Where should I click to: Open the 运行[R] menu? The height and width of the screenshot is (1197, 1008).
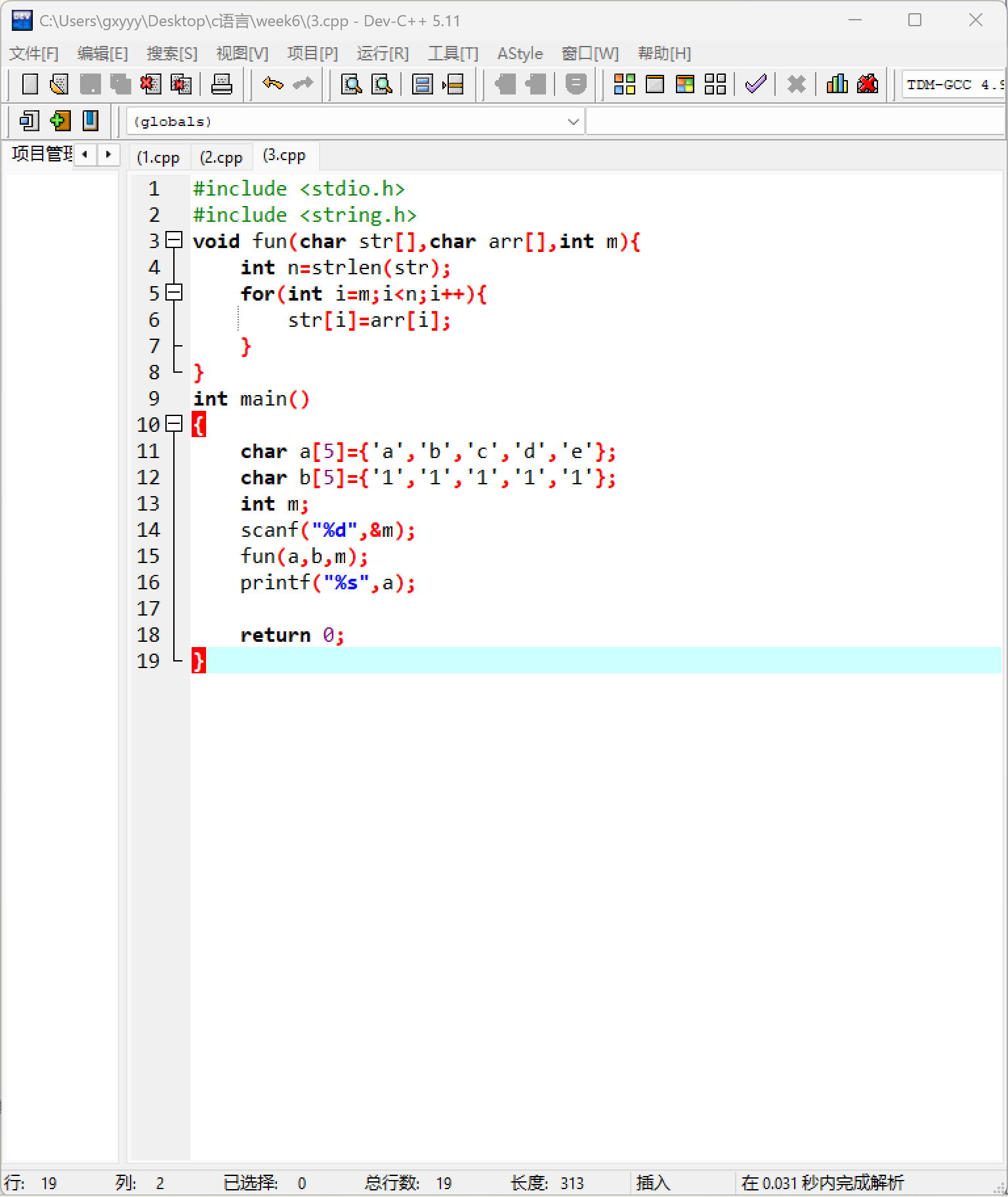click(x=383, y=53)
